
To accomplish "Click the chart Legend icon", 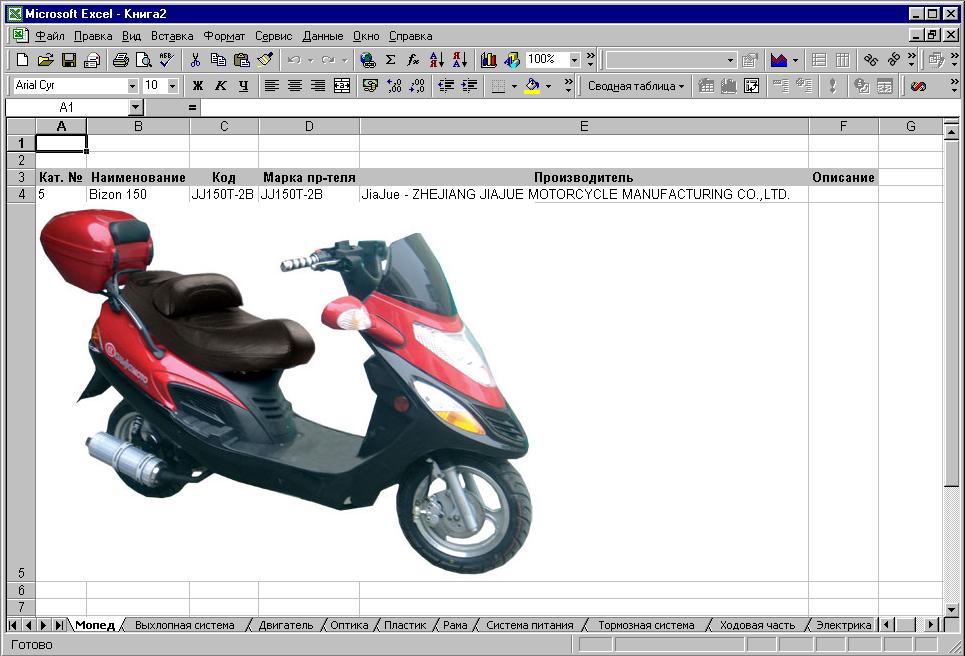I will click(x=819, y=60).
